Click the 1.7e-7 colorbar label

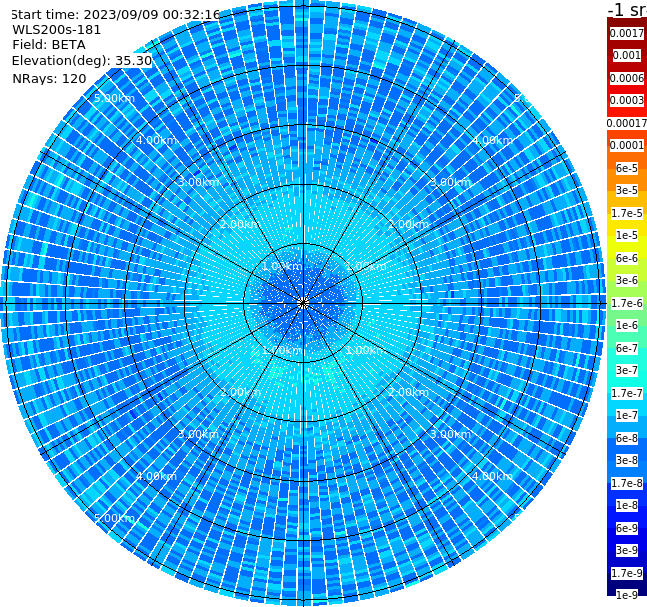click(x=627, y=393)
